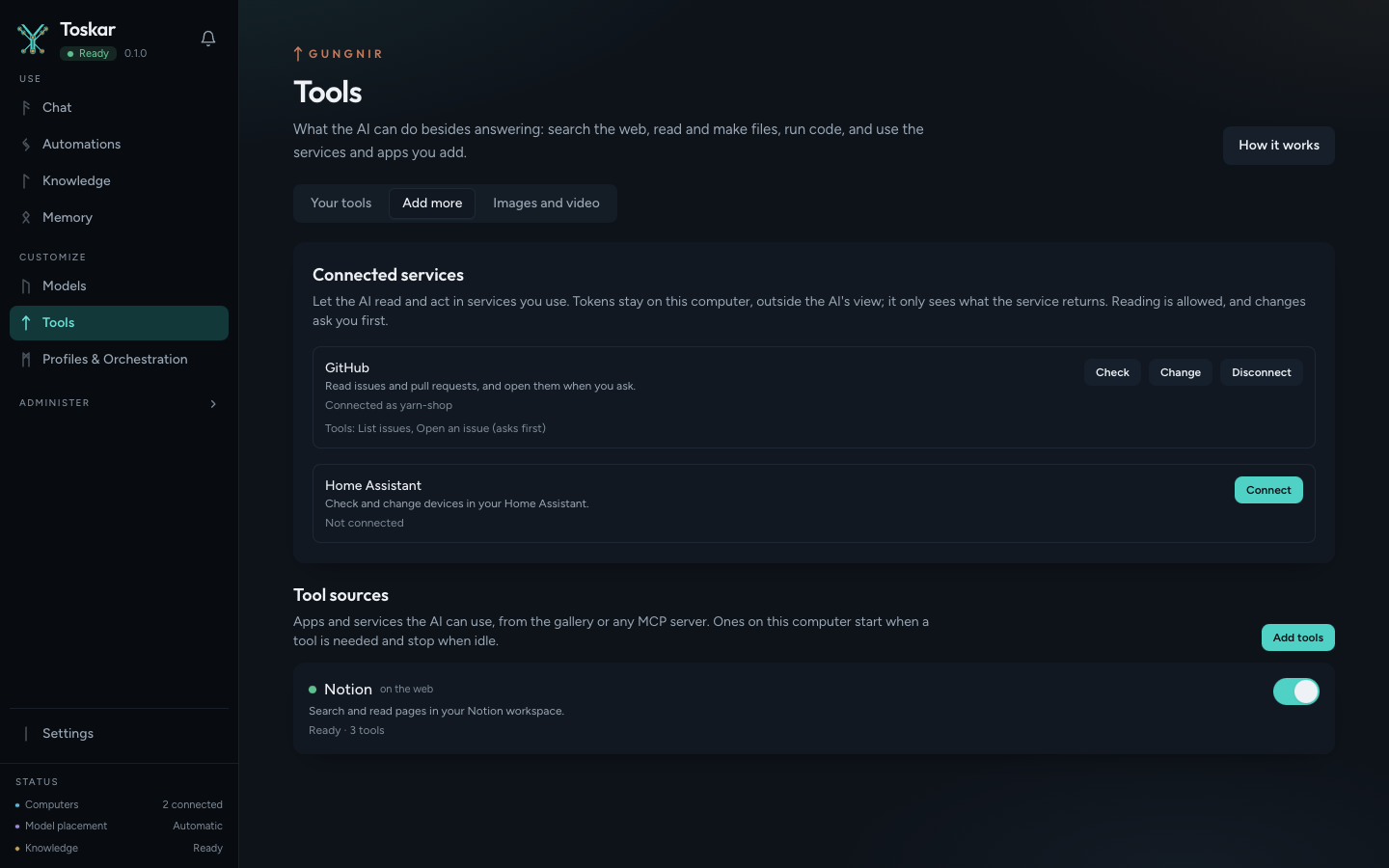Screen dimensions: 1389x868
Task: Select the Add more tab
Action: pos(432,203)
